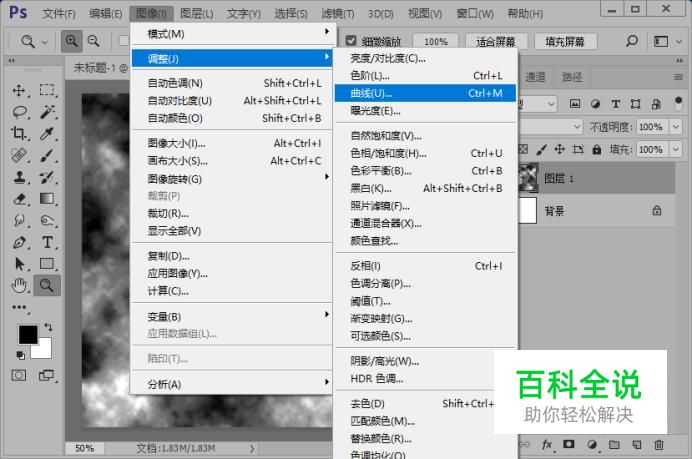Image resolution: width=692 pixels, height=459 pixels.
Task: Toggle lock image pixels brush icon
Action: [541, 150]
